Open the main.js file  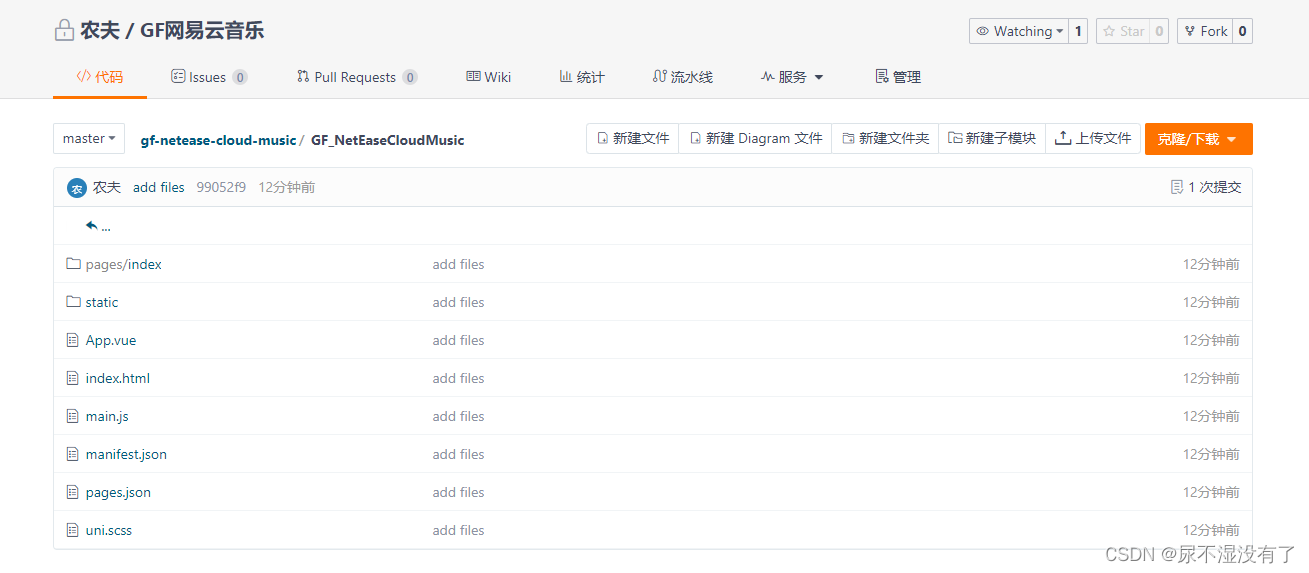(x=107, y=416)
